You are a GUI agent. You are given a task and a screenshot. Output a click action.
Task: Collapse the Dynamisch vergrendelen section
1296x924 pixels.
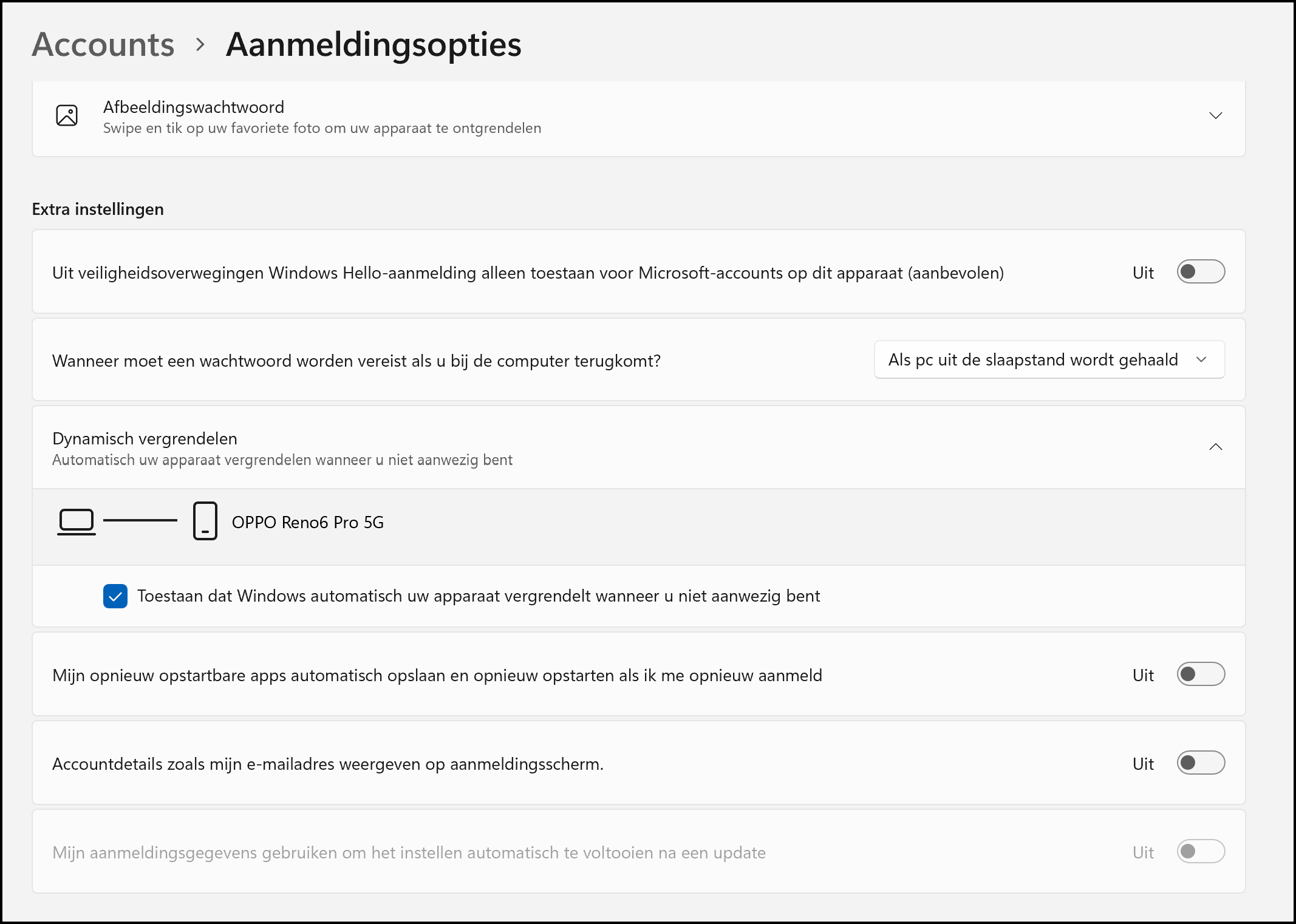tap(1215, 447)
